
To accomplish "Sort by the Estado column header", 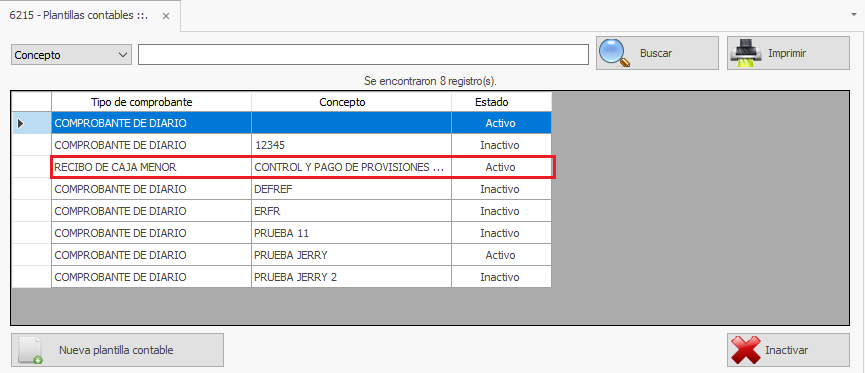I will pos(500,102).
